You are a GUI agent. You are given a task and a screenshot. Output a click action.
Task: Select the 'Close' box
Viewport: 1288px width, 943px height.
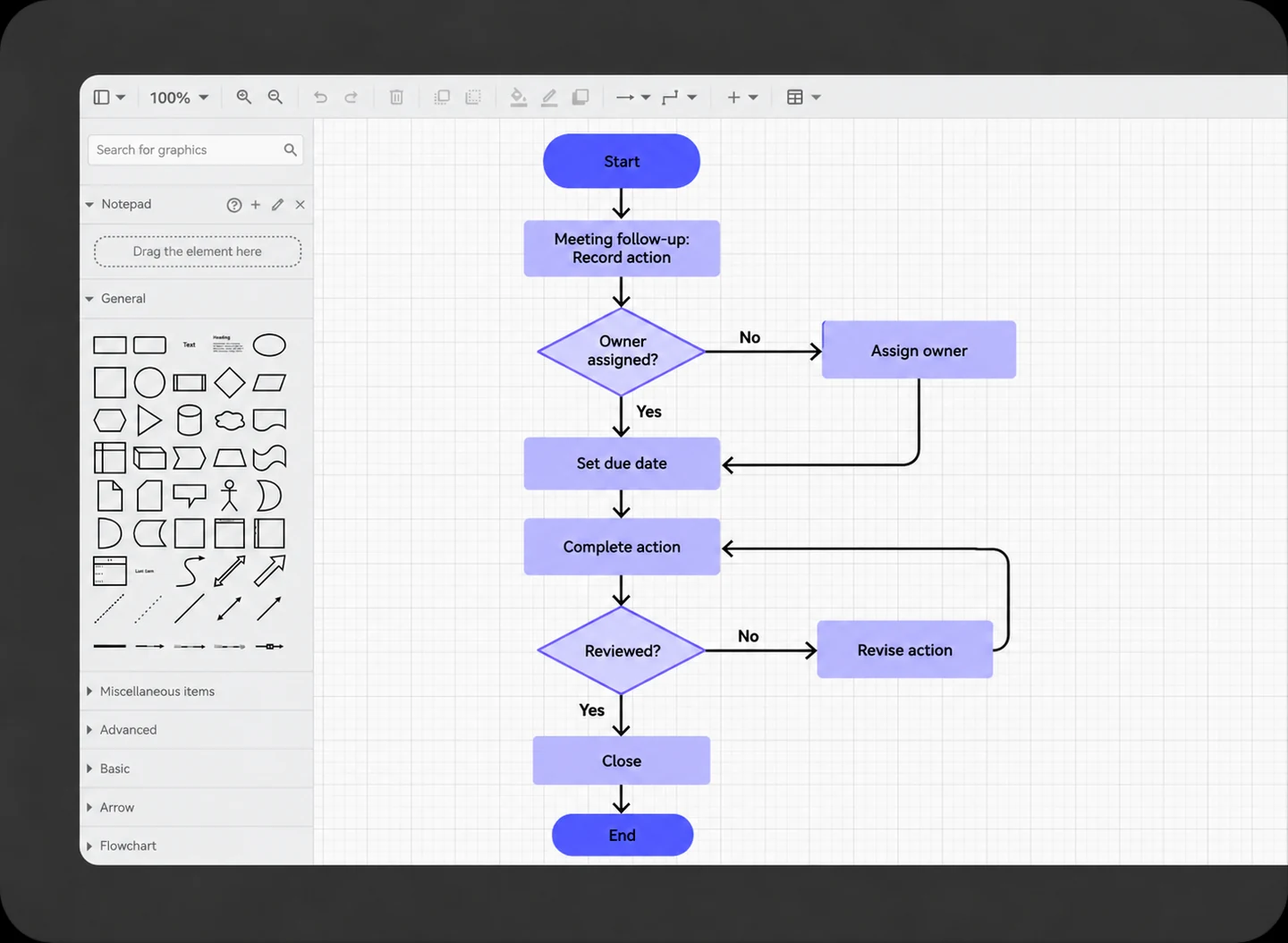(x=622, y=760)
